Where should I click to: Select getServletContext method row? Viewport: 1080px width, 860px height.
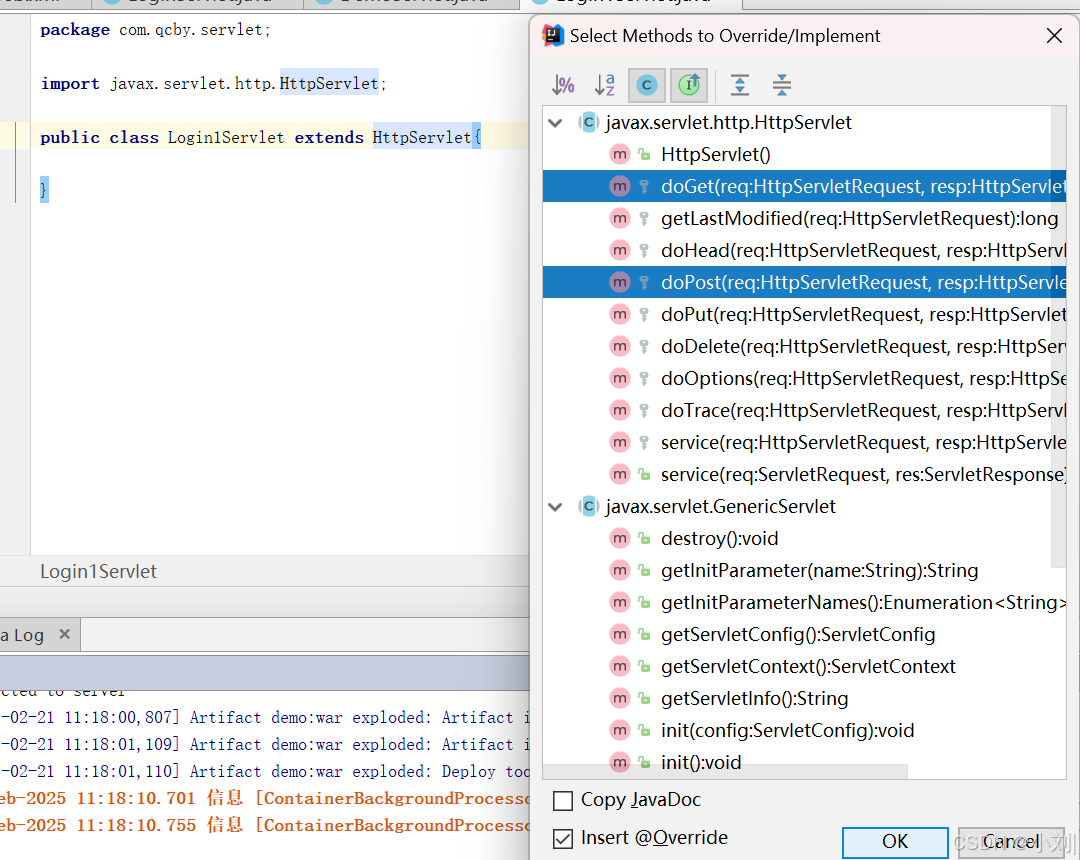pyautogui.click(x=804, y=667)
